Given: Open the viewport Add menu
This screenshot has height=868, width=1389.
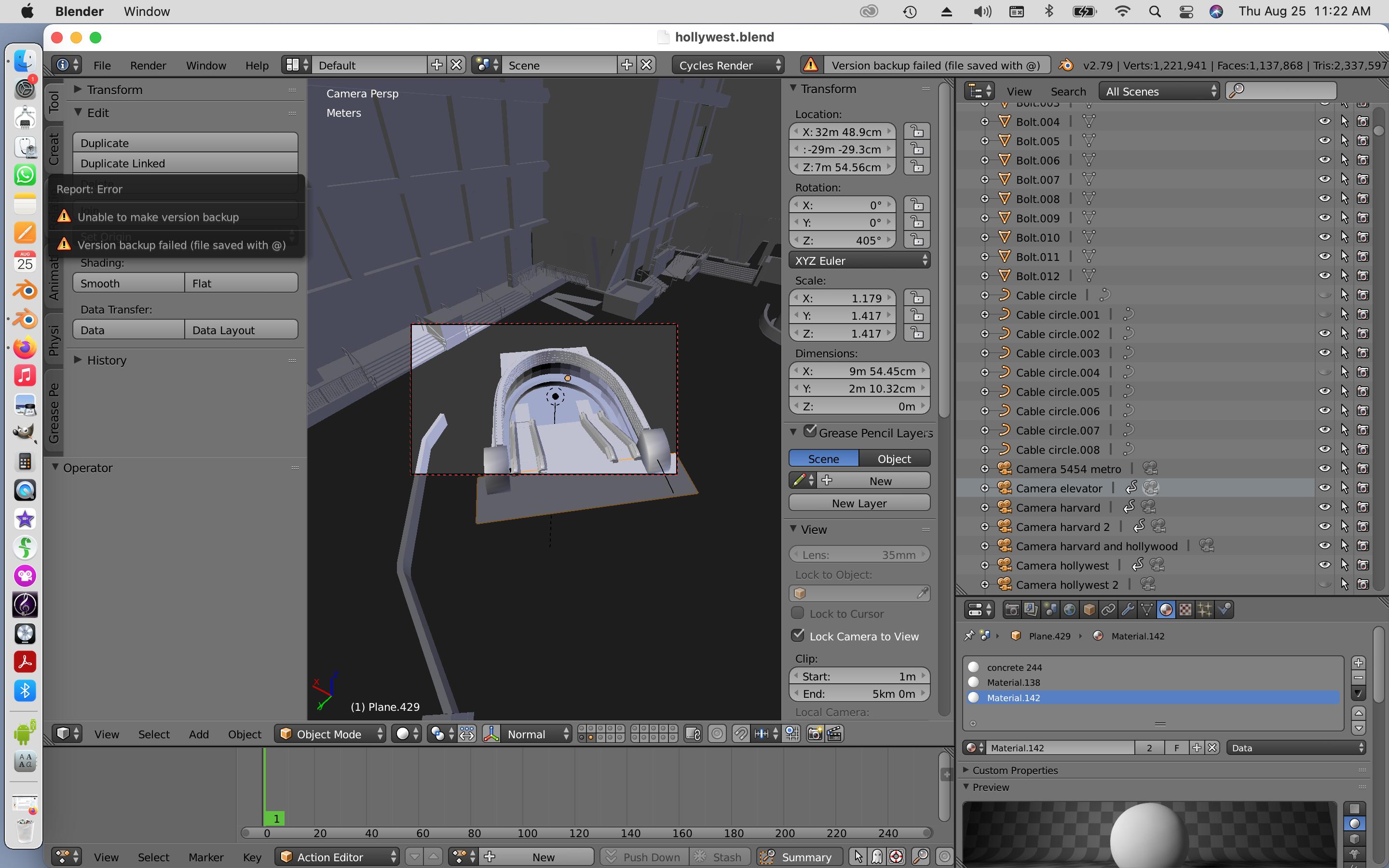Looking at the screenshot, I should (199, 734).
